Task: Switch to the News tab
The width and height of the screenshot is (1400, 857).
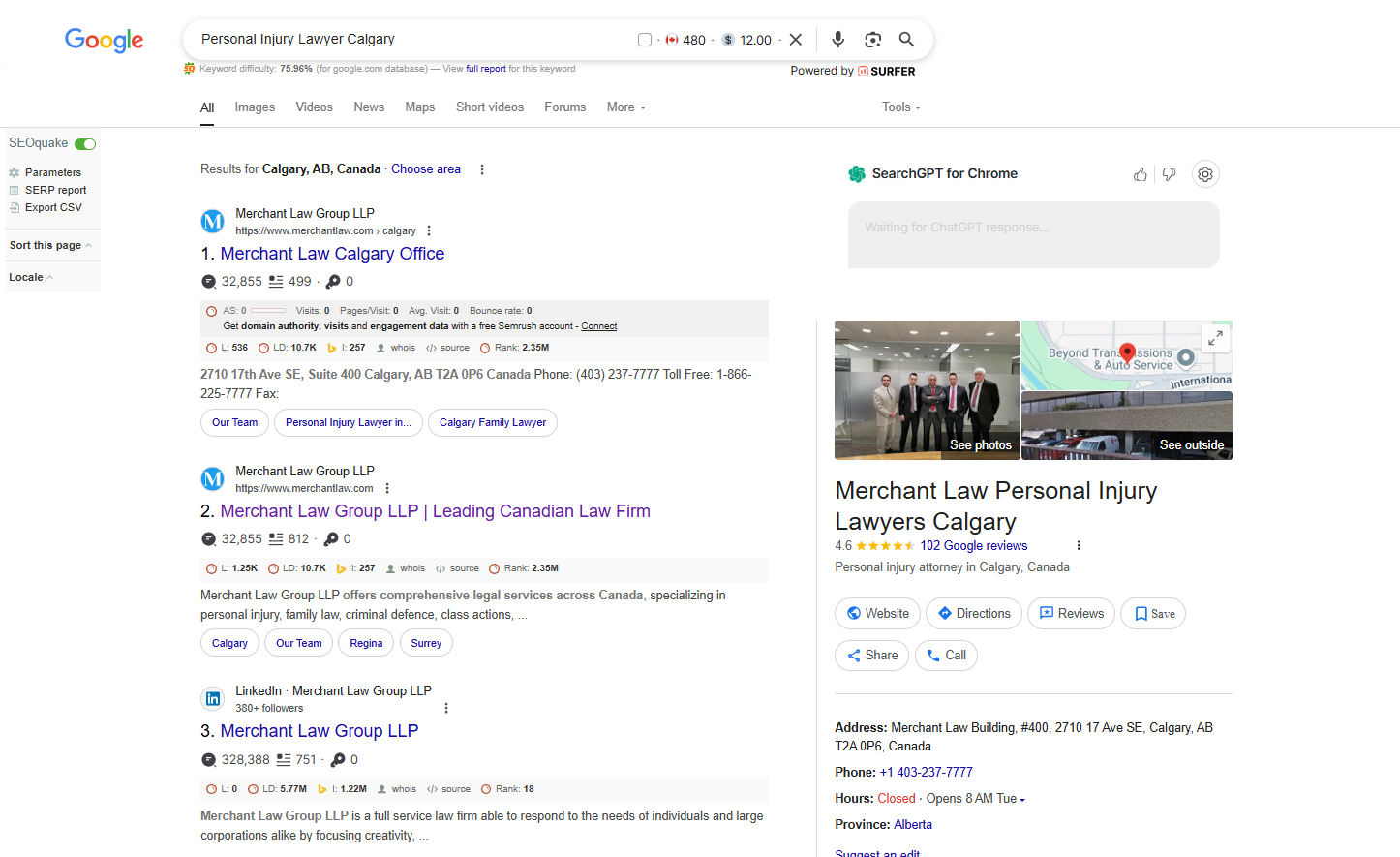Action: [x=369, y=107]
